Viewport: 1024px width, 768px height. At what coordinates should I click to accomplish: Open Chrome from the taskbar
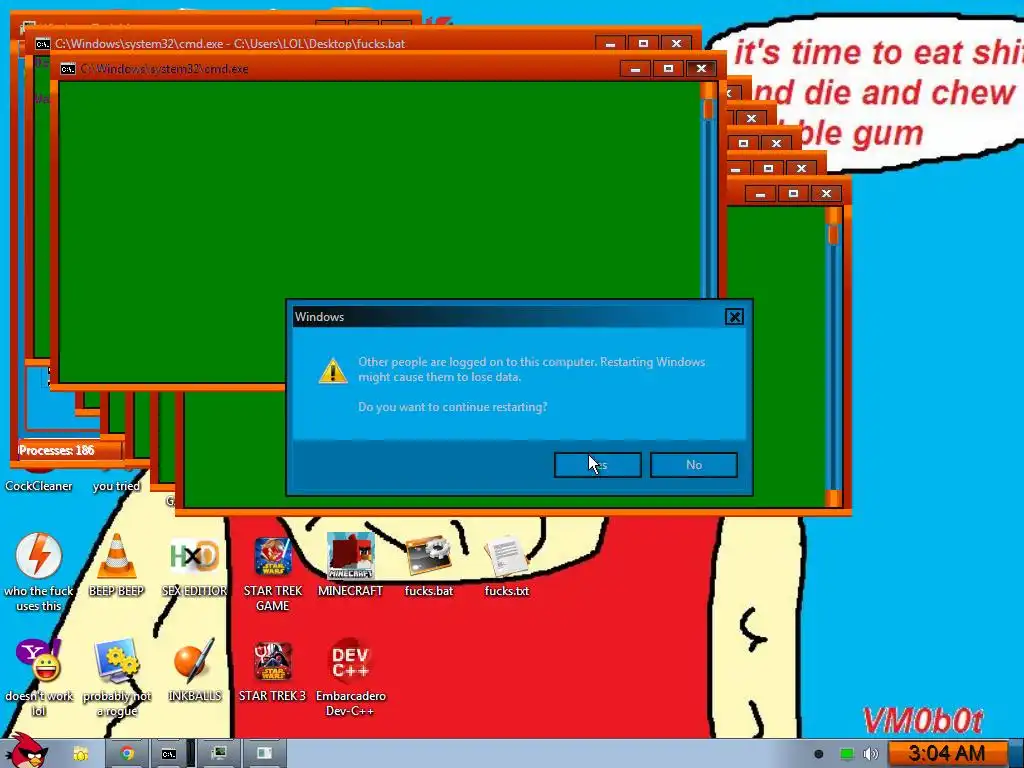point(127,754)
